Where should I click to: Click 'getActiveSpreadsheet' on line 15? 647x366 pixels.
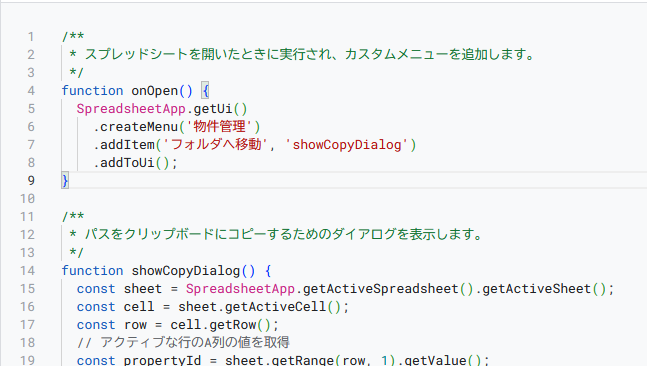[x=380, y=289]
